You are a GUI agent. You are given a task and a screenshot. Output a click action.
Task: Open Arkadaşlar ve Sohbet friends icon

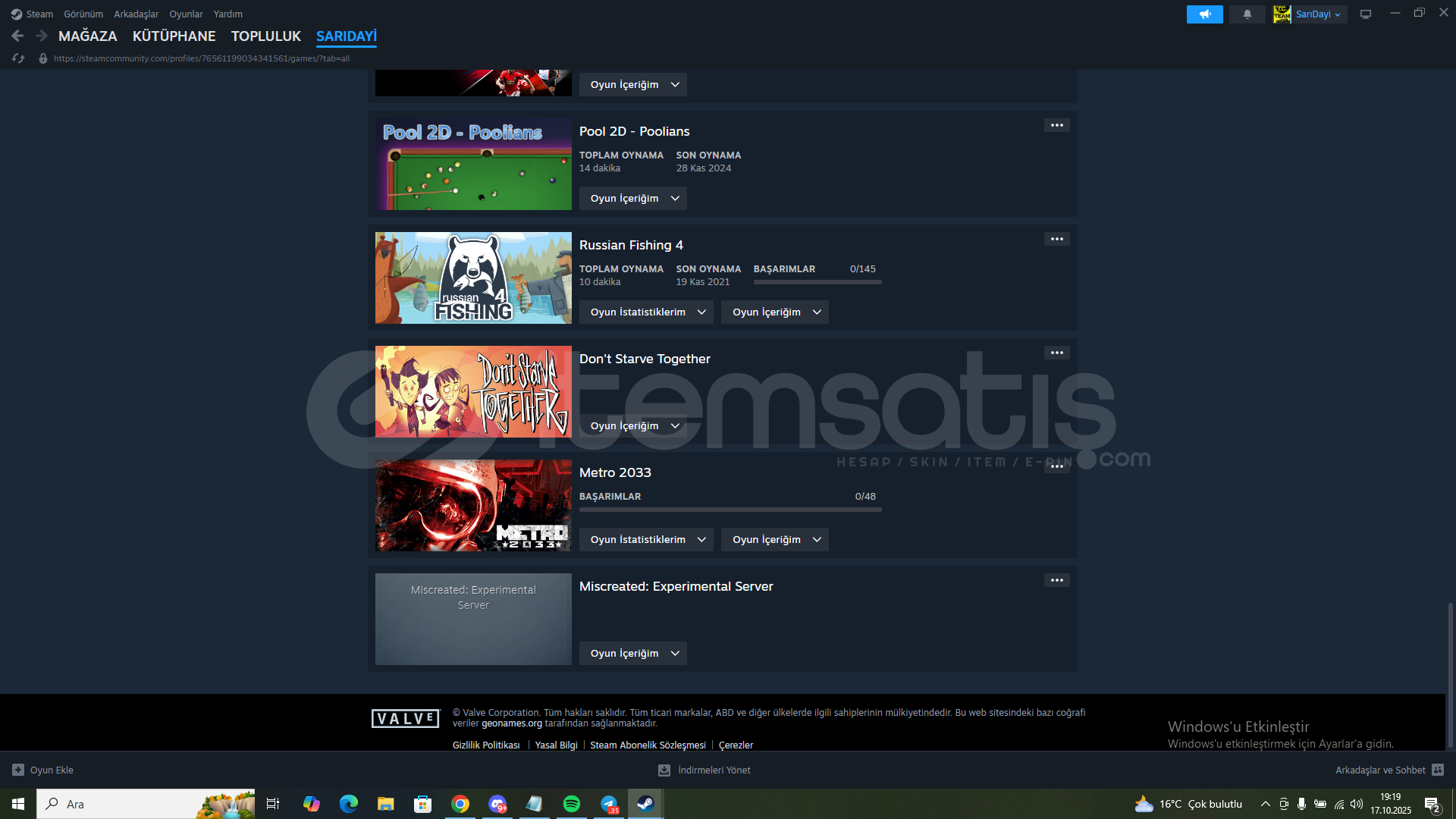pos(1437,770)
